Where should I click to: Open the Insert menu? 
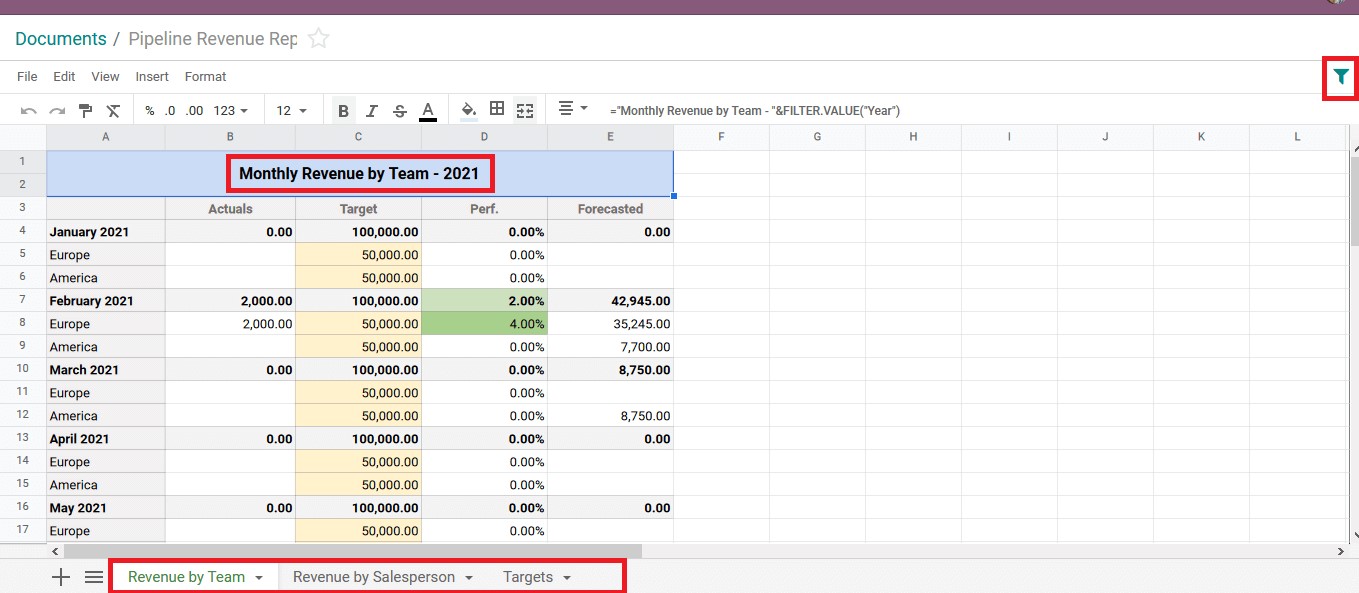click(152, 76)
